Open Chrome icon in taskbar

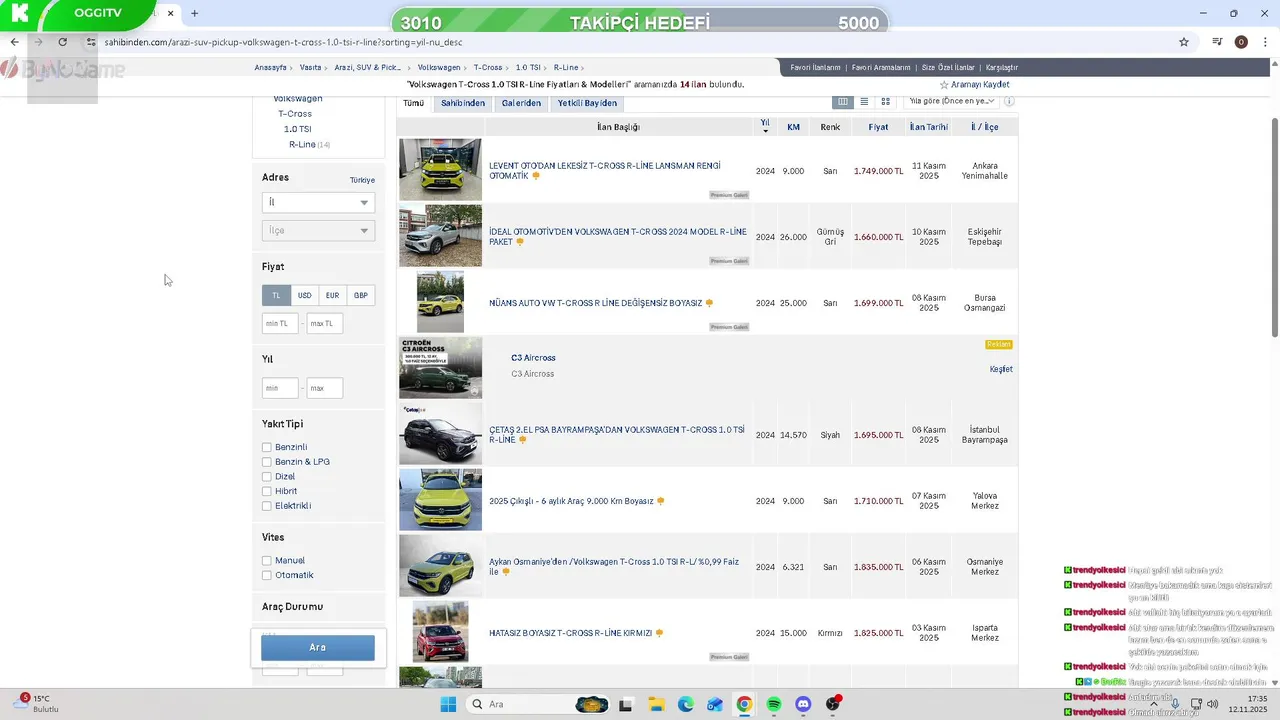coord(744,704)
